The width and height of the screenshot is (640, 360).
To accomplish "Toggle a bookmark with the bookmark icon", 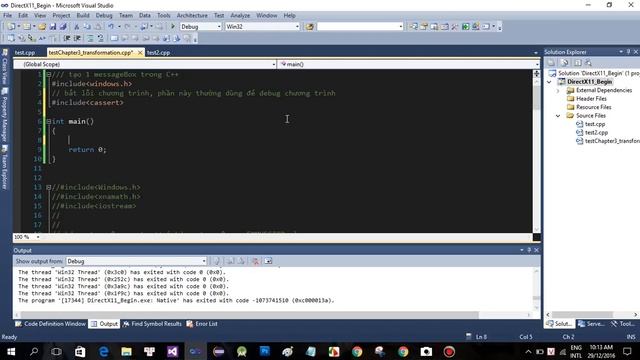I will [x=114, y=38].
